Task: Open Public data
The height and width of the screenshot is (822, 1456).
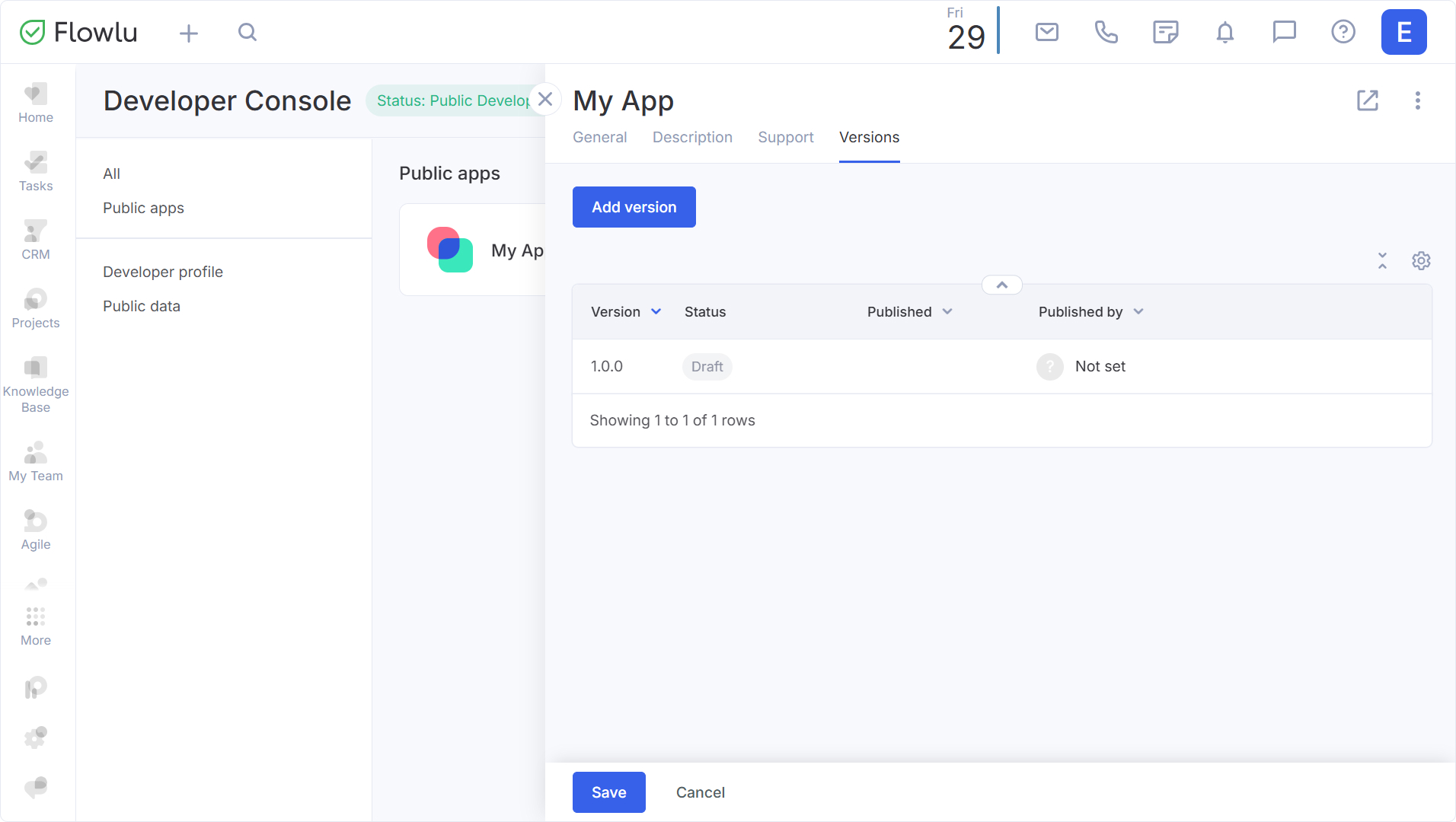Action: pyautogui.click(x=142, y=306)
